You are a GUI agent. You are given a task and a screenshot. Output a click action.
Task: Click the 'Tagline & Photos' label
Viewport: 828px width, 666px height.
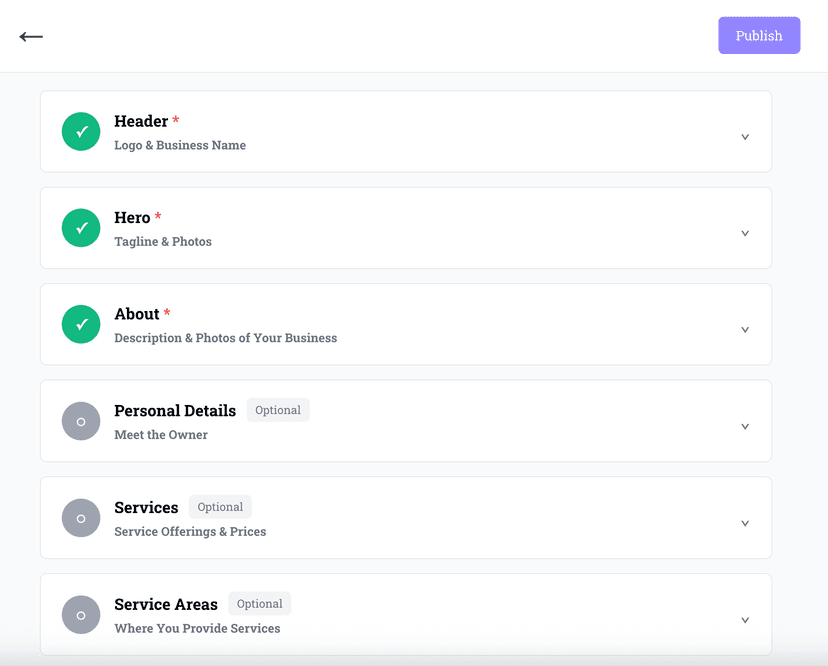(x=163, y=241)
